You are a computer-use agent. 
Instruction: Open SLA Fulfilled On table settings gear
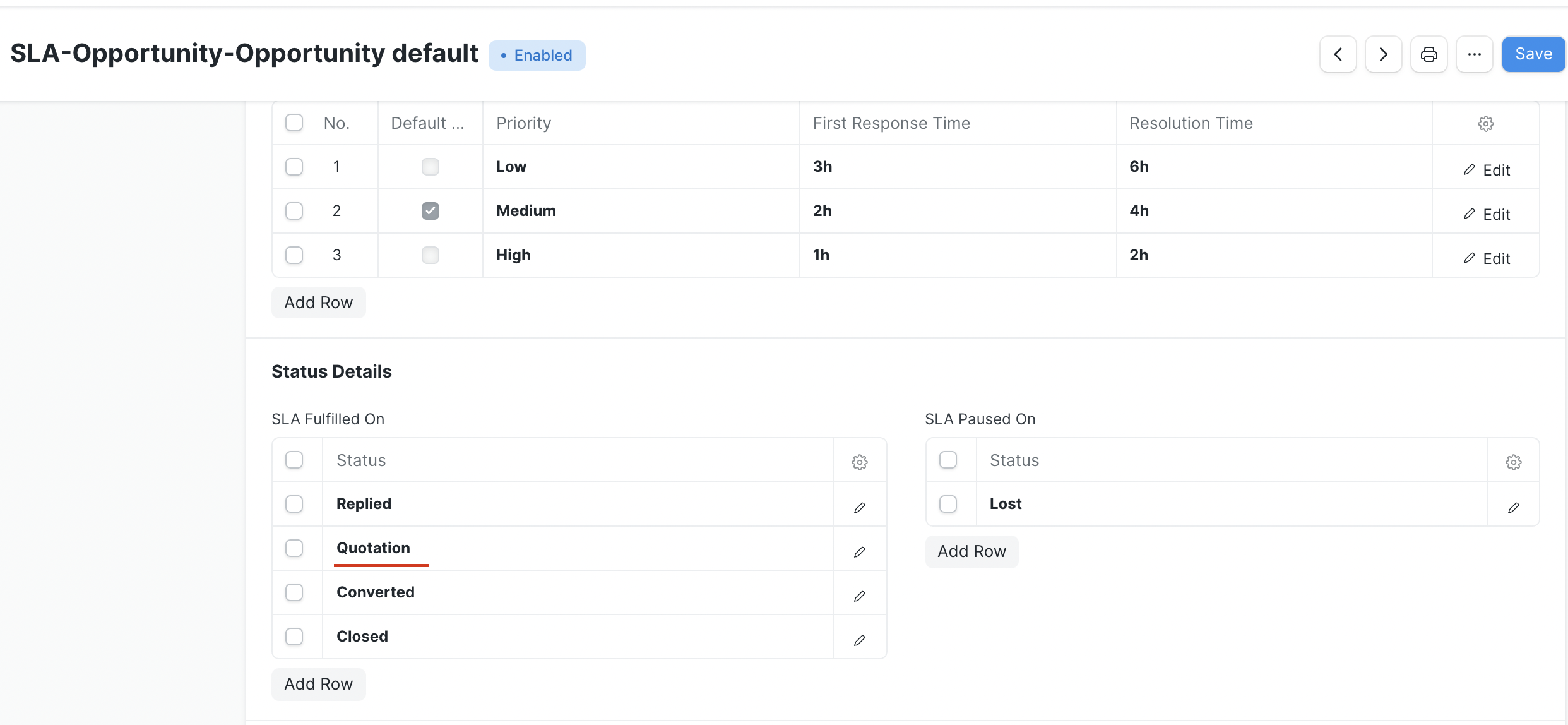tap(860, 462)
